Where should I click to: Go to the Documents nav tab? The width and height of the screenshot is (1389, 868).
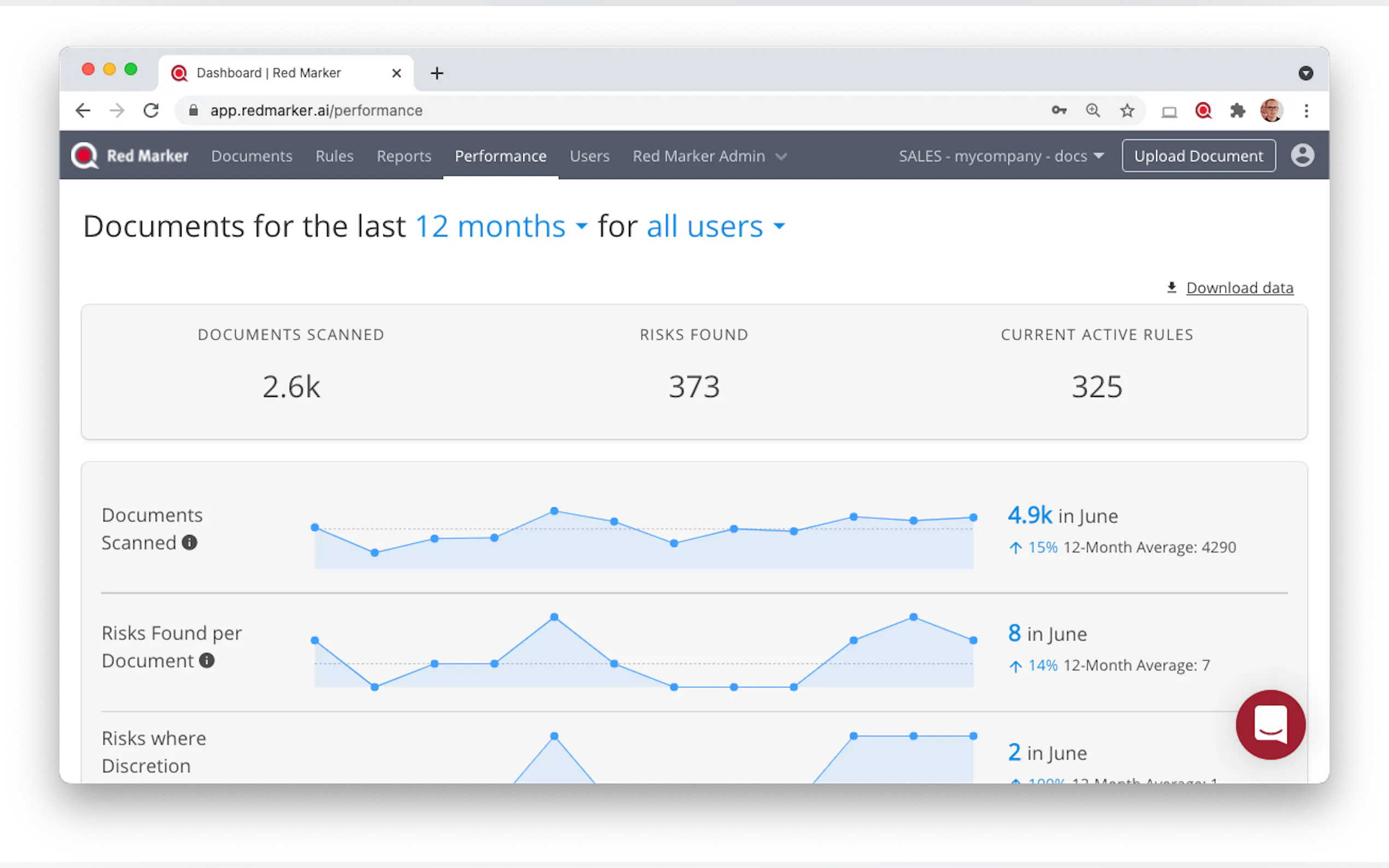tap(252, 156)
